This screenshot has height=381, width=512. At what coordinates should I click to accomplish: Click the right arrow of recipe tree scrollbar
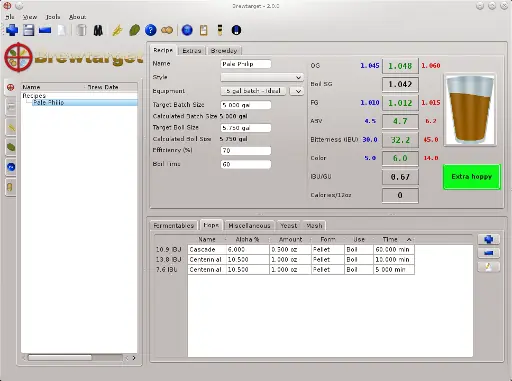134,358
